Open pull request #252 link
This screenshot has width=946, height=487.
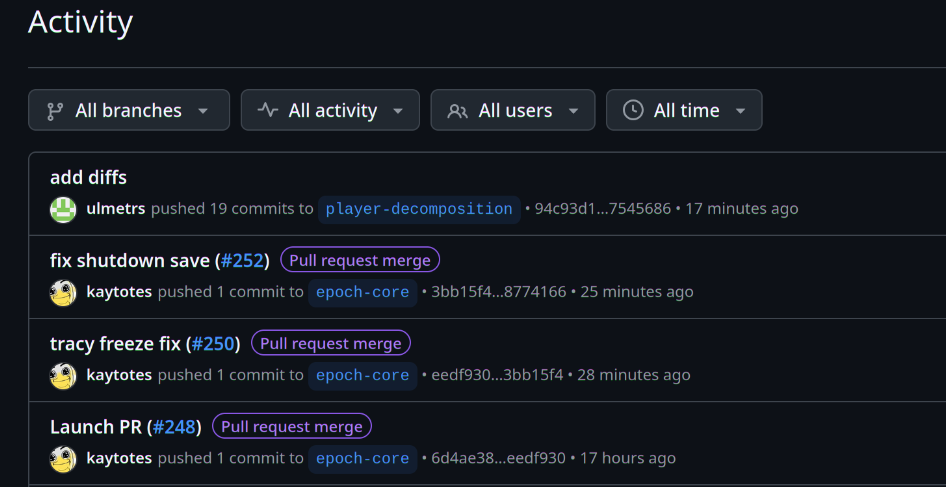click(x=243, y=261)
